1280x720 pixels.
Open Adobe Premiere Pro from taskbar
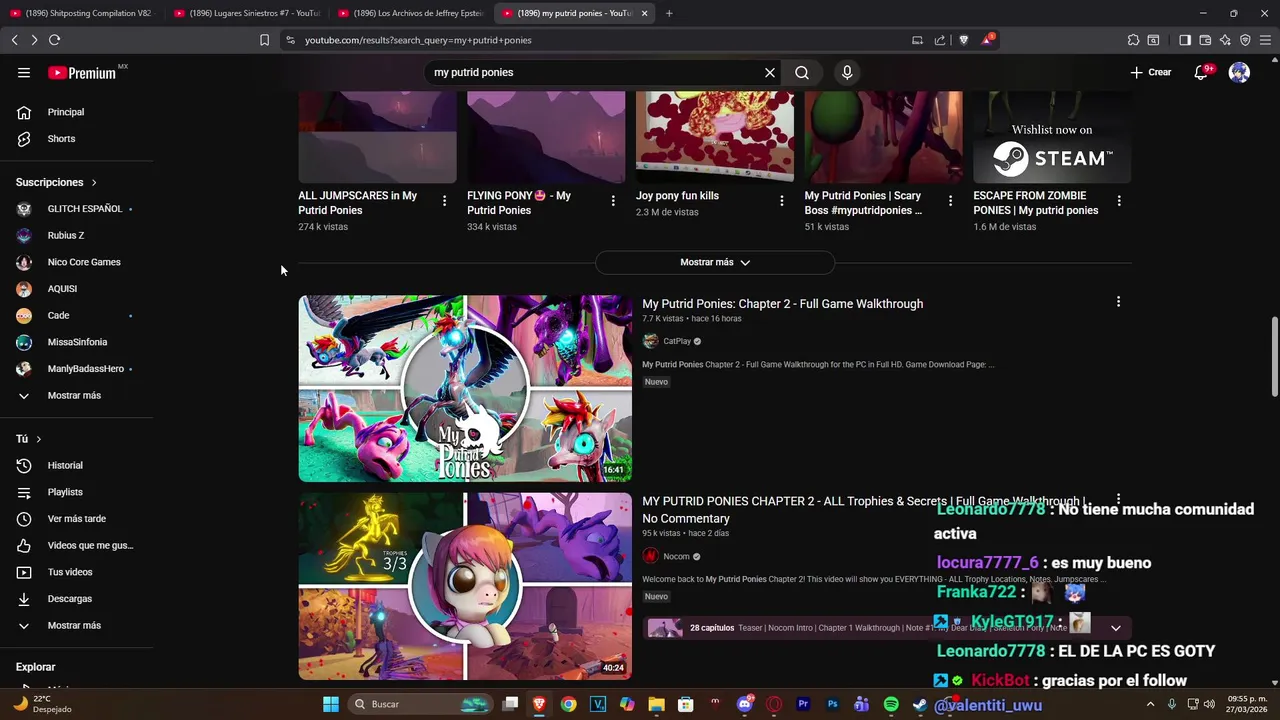click(x=803, y=704)
